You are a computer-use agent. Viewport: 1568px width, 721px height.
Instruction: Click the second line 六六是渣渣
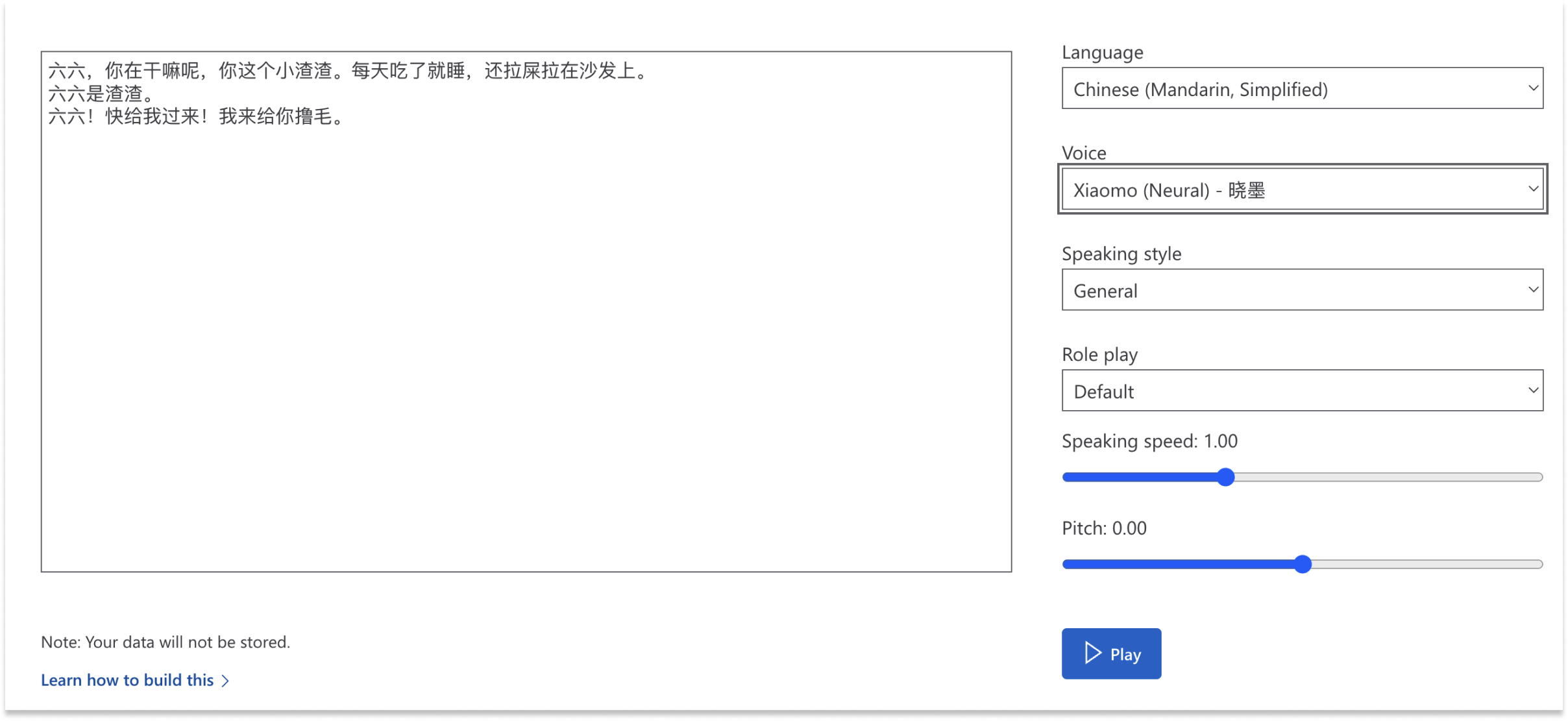point(102,94)
